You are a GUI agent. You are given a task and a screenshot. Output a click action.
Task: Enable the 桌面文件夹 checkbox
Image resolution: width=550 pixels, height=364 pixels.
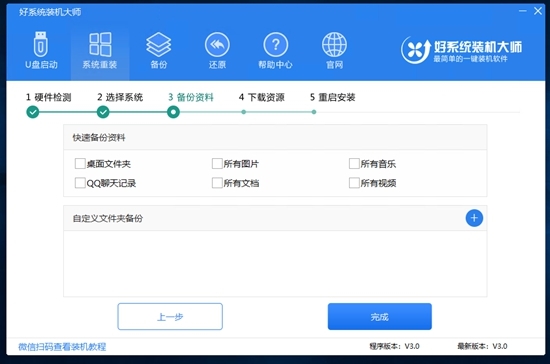[80, 163]
